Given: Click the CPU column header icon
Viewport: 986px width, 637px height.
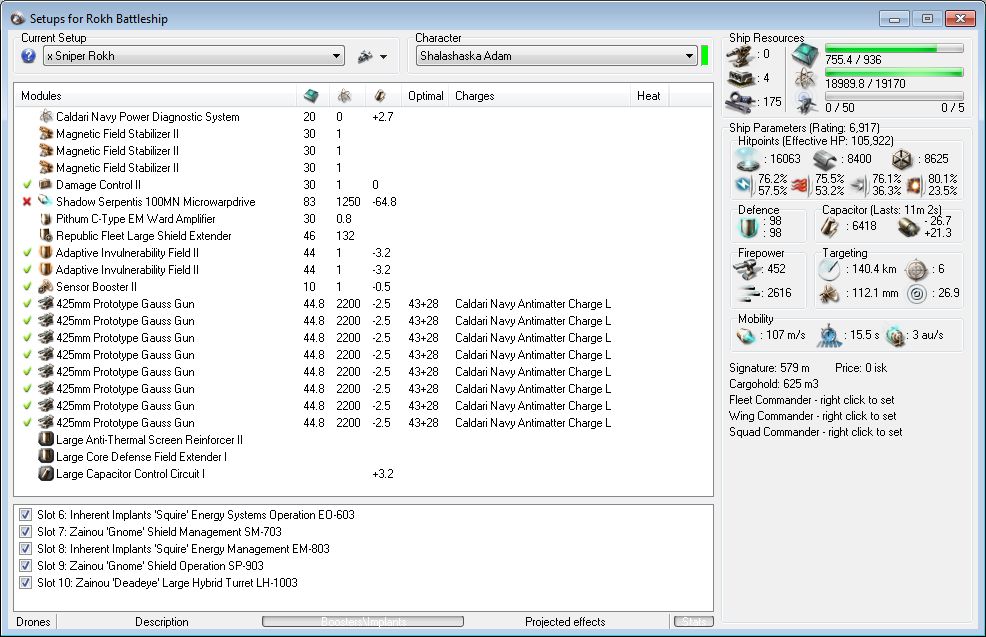Looking at the screenshot, I should pos(311,96).
